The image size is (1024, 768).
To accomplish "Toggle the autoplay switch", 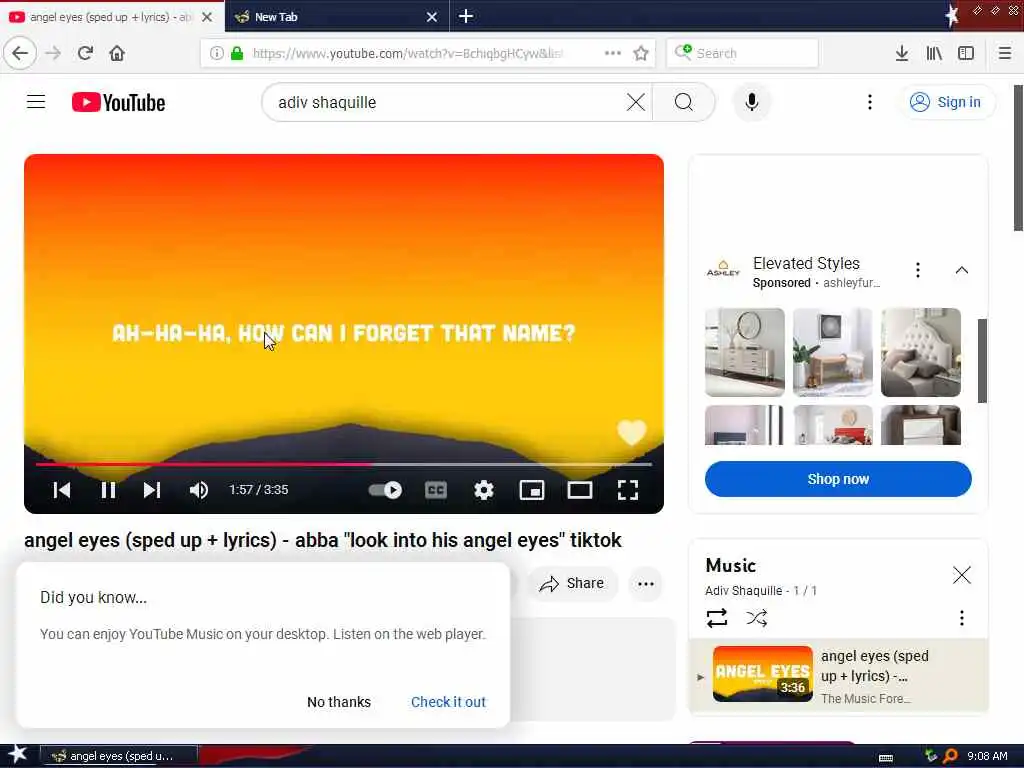I will point(385,490).
